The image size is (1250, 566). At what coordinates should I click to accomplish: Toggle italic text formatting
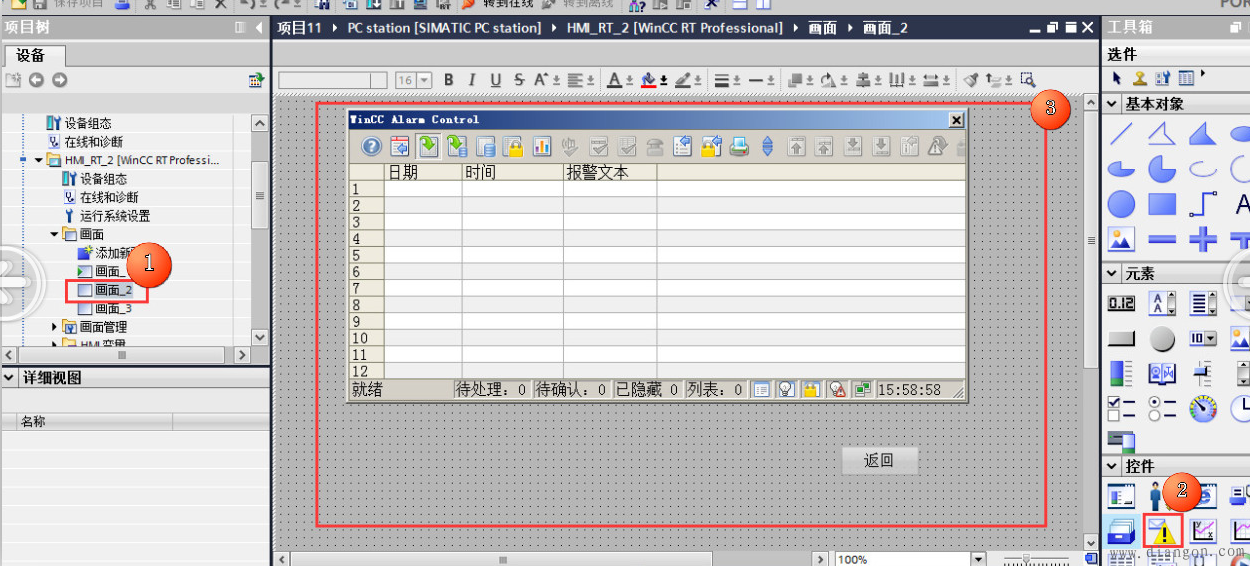click(x=472, y=80)
